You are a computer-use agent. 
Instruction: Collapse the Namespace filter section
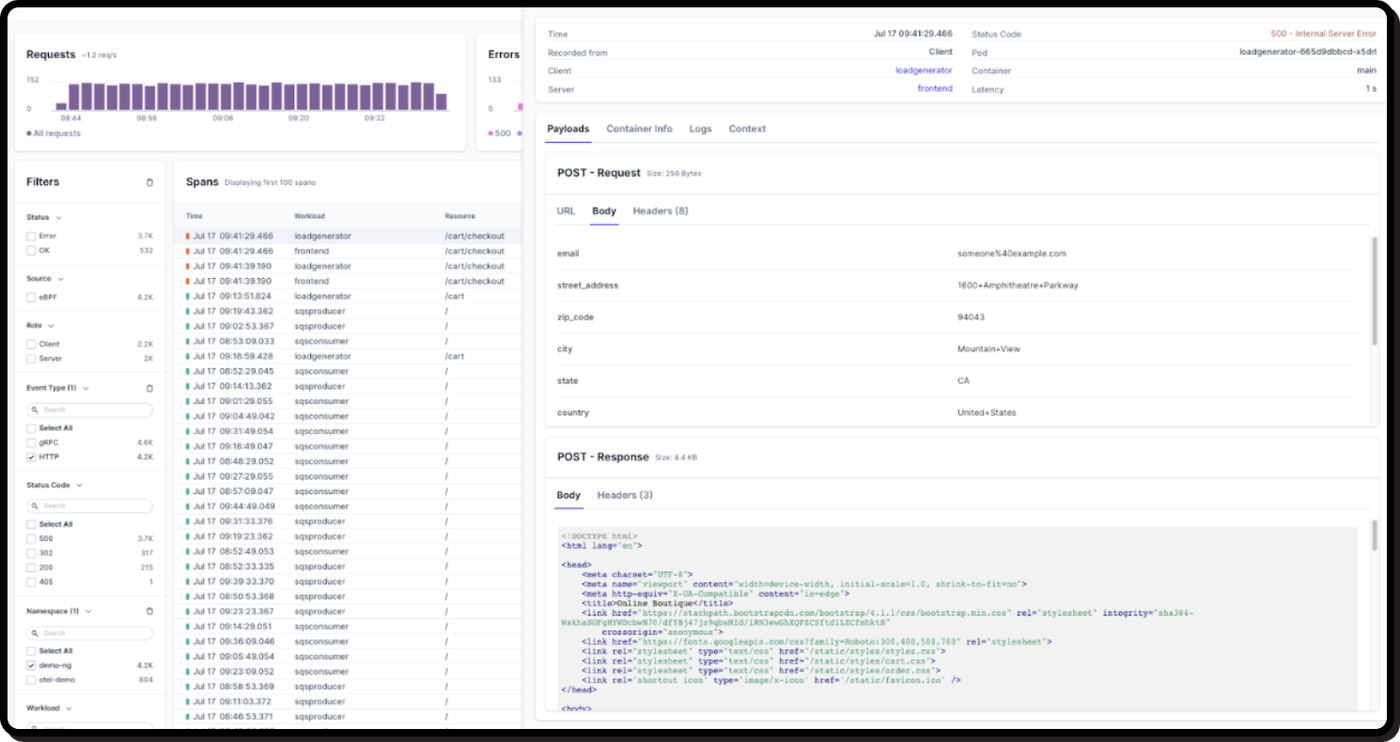(88, 611)
